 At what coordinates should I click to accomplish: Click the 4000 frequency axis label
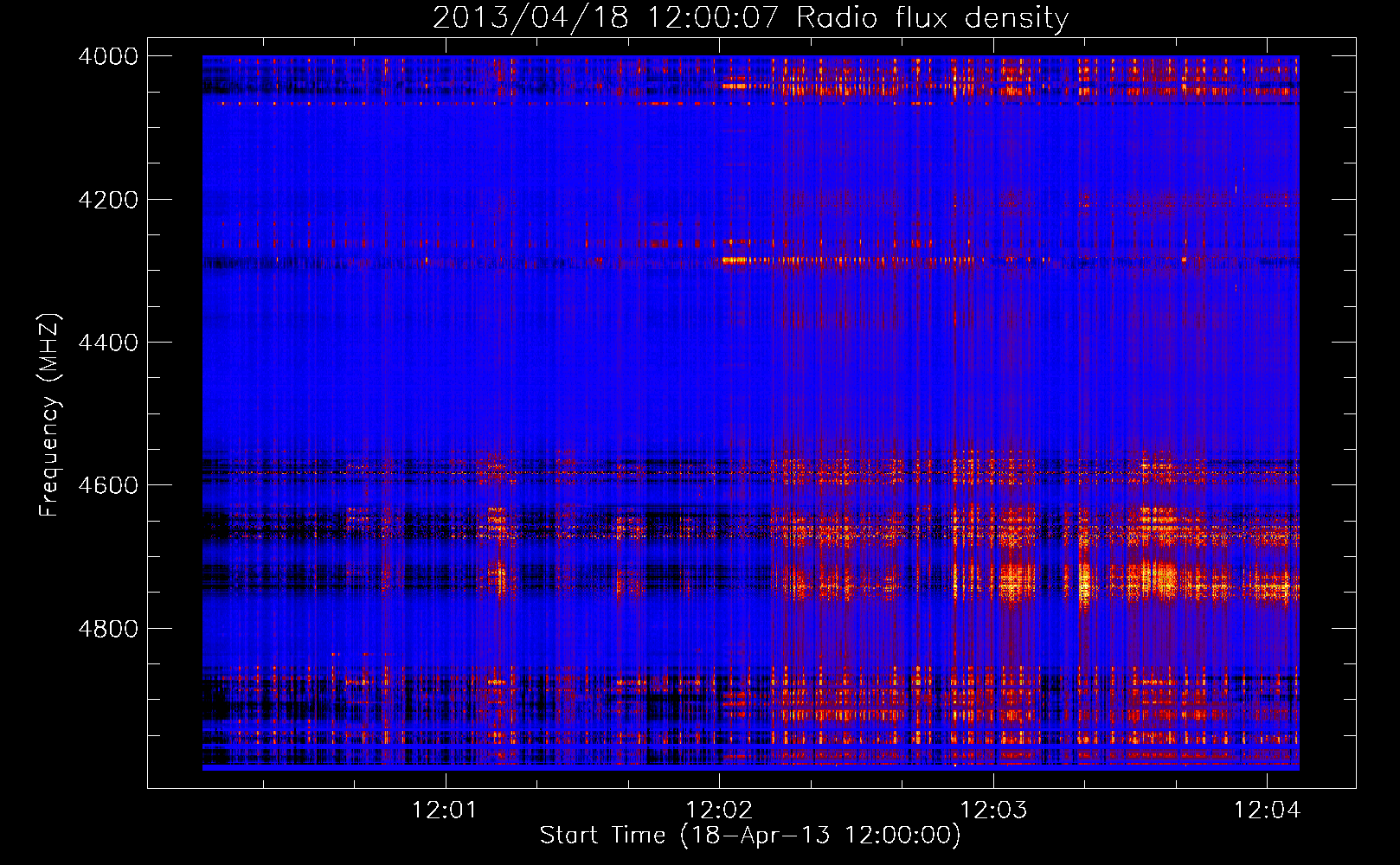[108, 56]
